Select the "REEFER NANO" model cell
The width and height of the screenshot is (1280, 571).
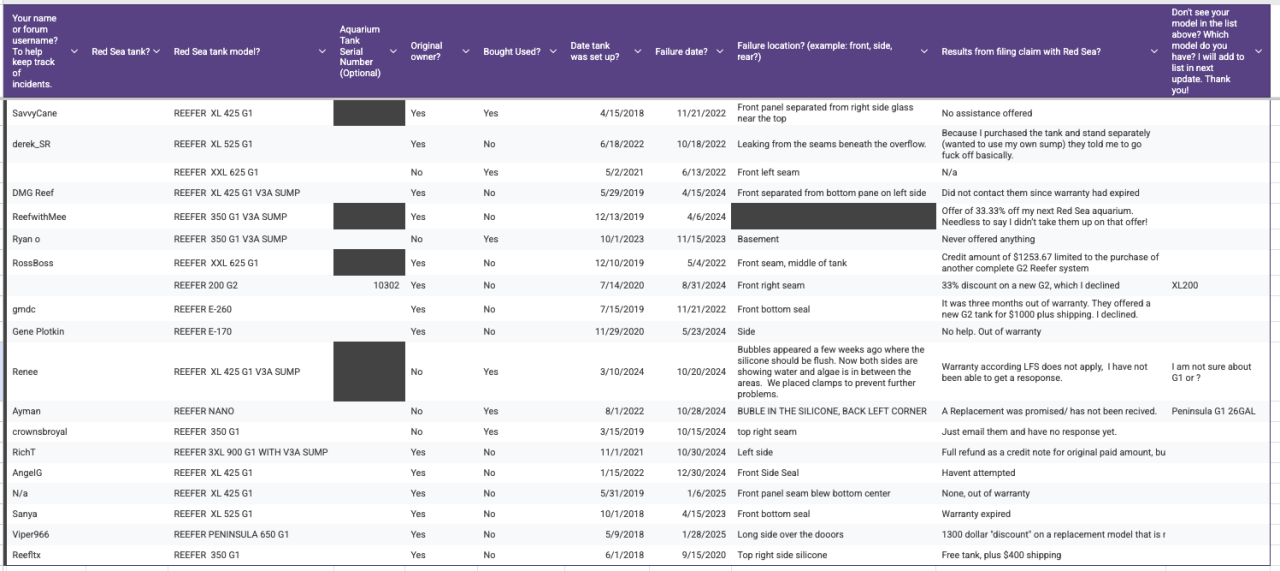pyautogui.click(x=250, y=411)
